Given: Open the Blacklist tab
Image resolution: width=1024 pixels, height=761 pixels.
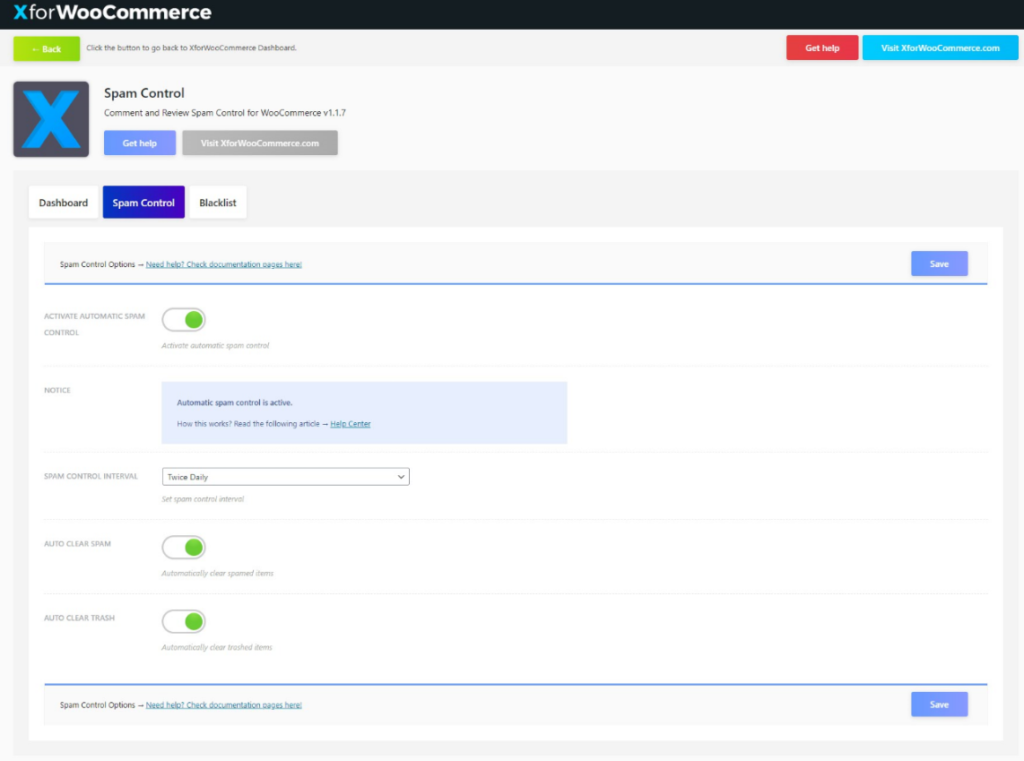Looking at the screenshot, I should point(217,202).
